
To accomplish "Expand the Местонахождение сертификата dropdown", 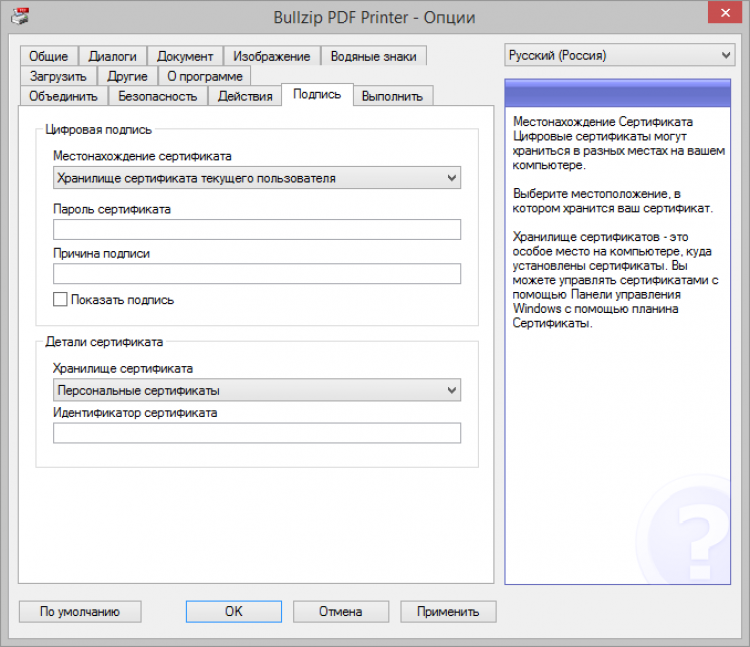I will click(257, 178).
